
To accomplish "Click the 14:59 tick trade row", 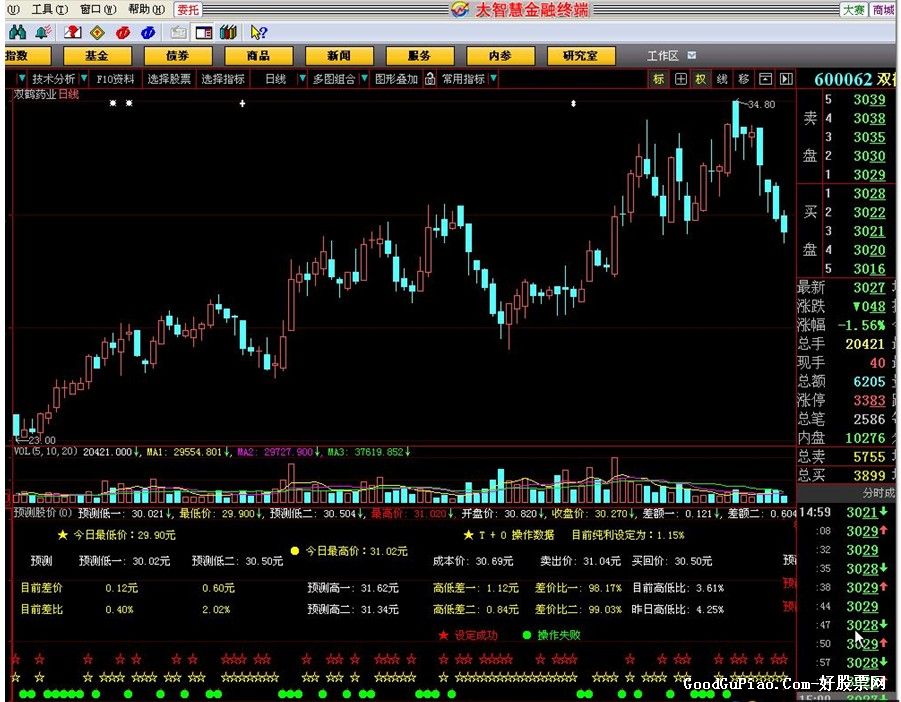I will point(845,512).
